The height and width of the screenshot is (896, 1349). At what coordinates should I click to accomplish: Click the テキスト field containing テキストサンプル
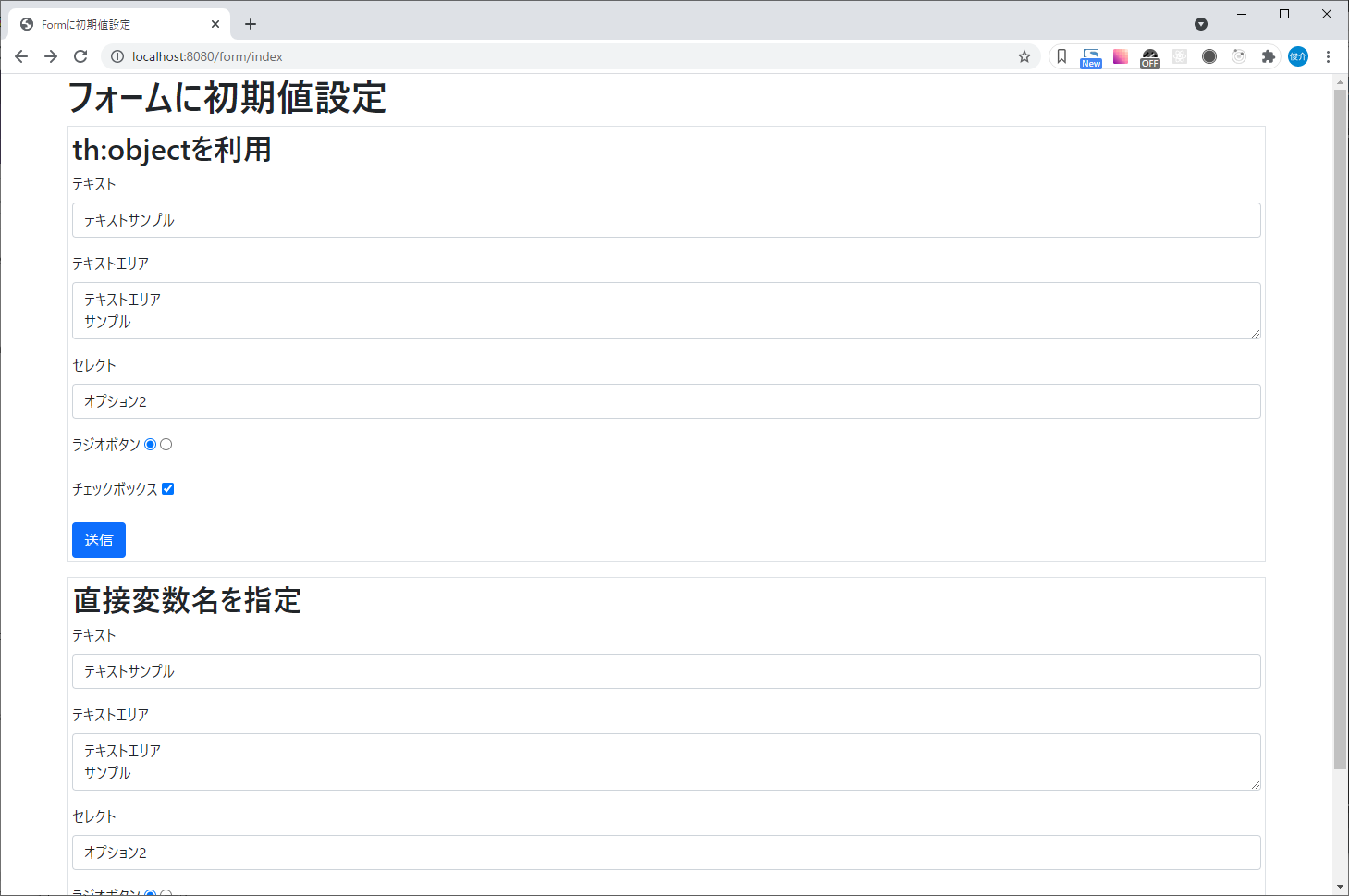click(666, 220)
